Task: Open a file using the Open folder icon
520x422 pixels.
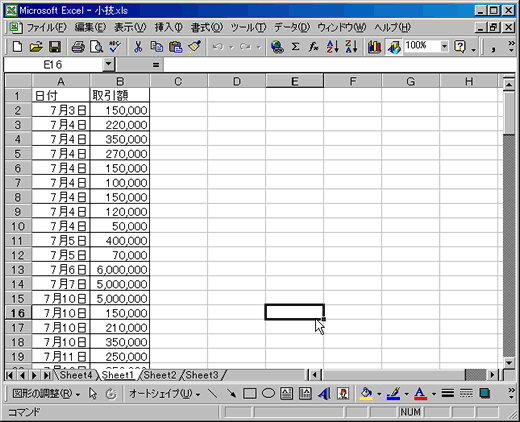Action: 36,47
